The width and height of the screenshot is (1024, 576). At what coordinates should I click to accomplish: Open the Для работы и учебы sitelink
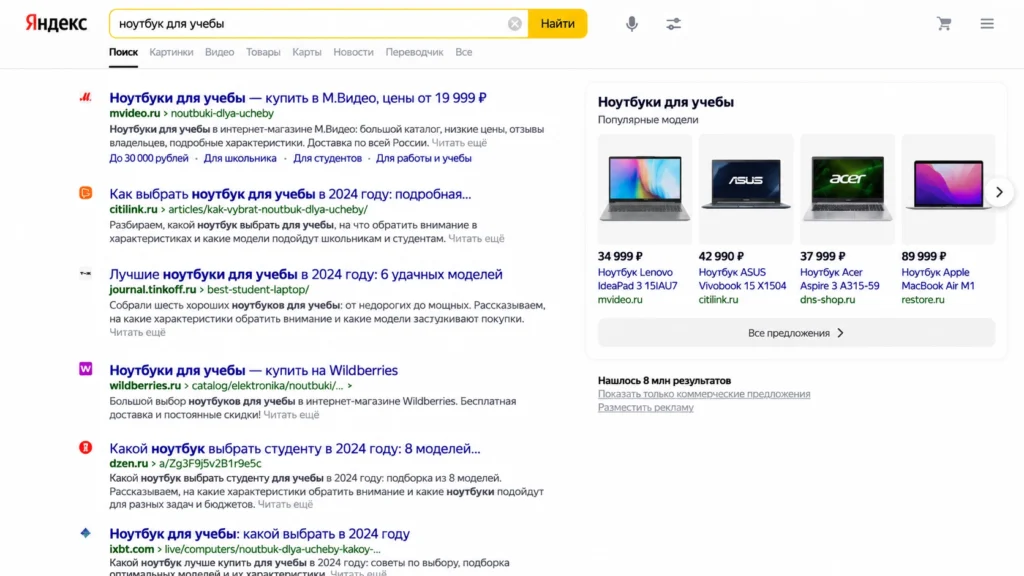(x=423, y=158)
